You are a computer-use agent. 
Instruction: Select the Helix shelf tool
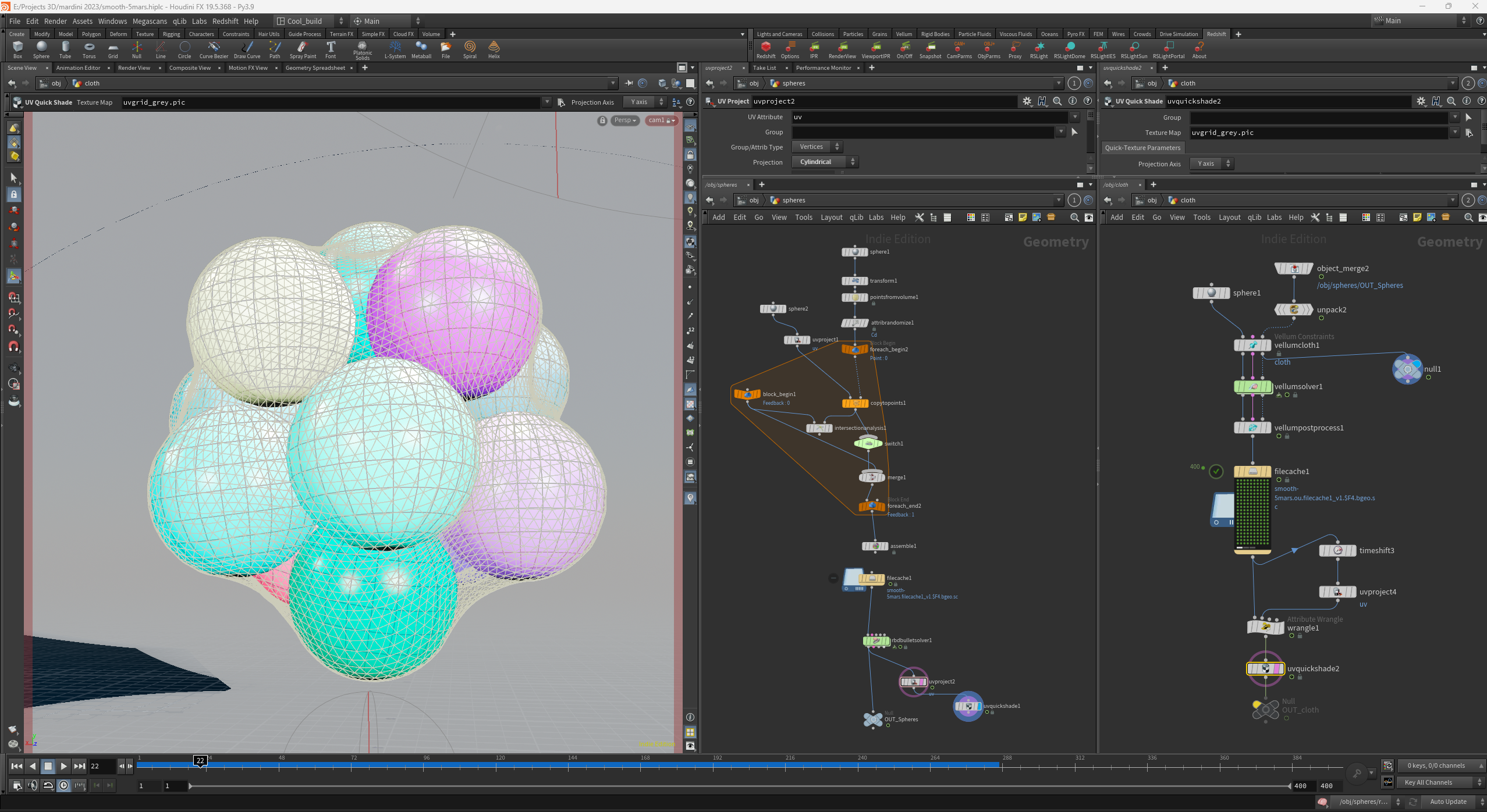click(494, 49)
